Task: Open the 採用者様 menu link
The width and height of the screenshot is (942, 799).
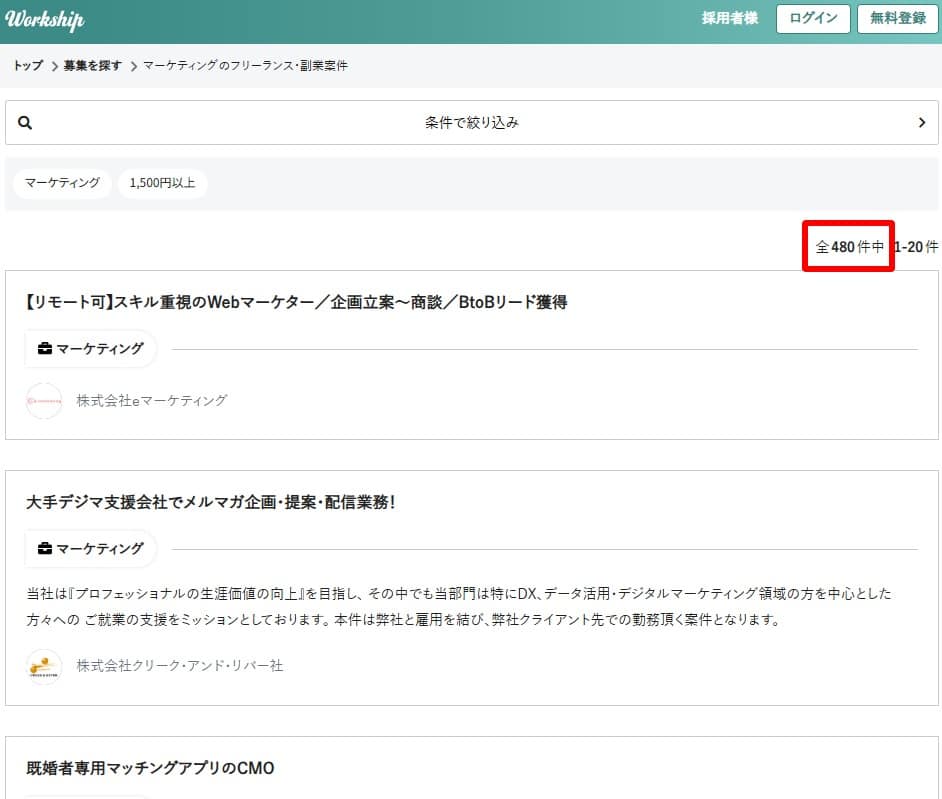Action: point(730,19)
